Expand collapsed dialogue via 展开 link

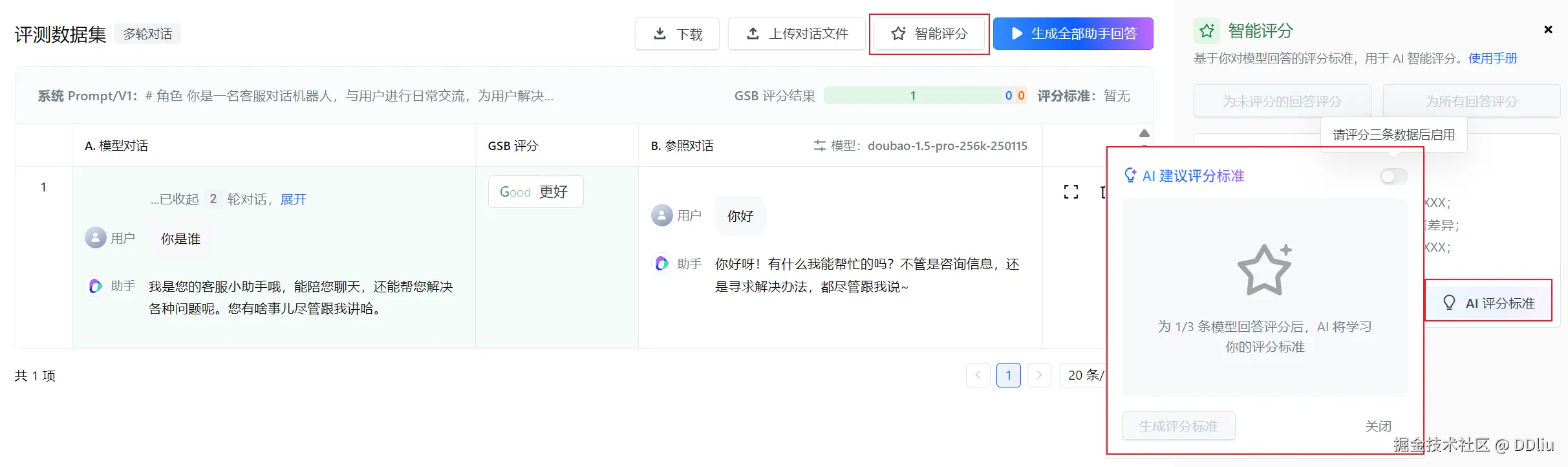click(x=294, y=199)
